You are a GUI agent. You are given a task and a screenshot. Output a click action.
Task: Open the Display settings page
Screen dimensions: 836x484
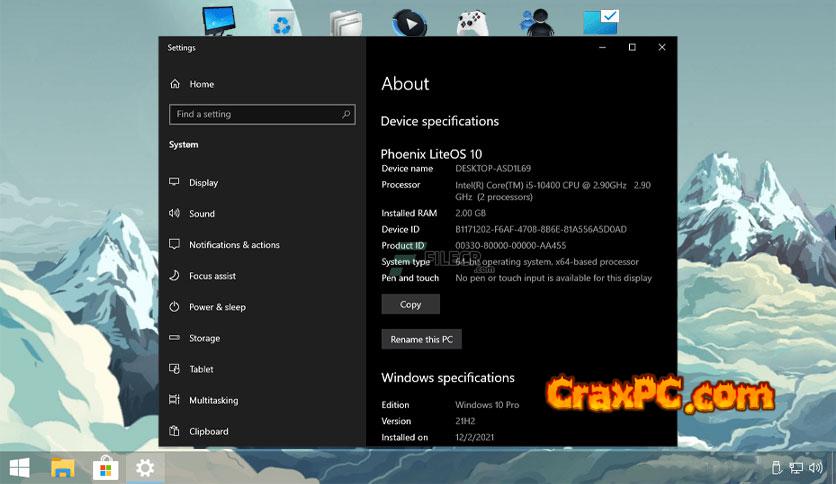(x=203, y=183)
